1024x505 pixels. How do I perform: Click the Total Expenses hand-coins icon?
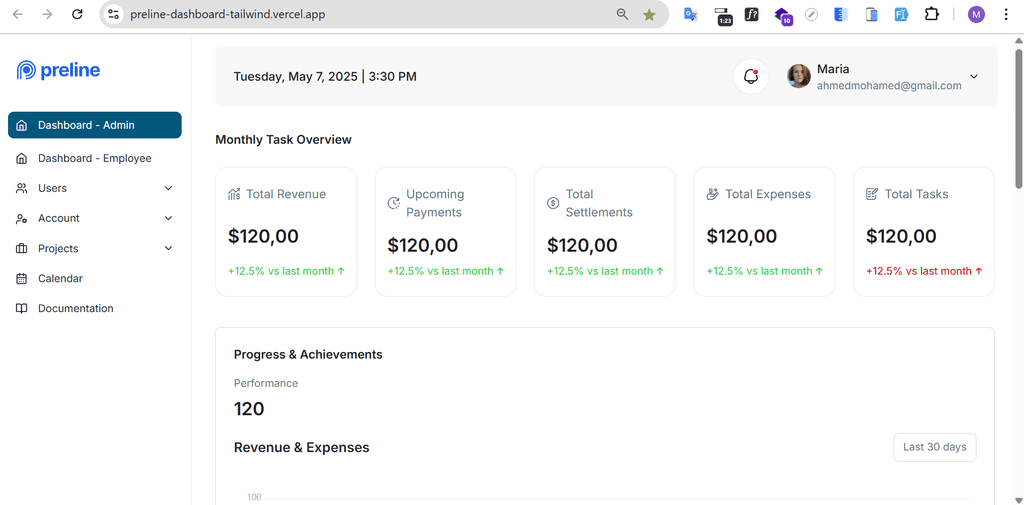tap(713, 194)
